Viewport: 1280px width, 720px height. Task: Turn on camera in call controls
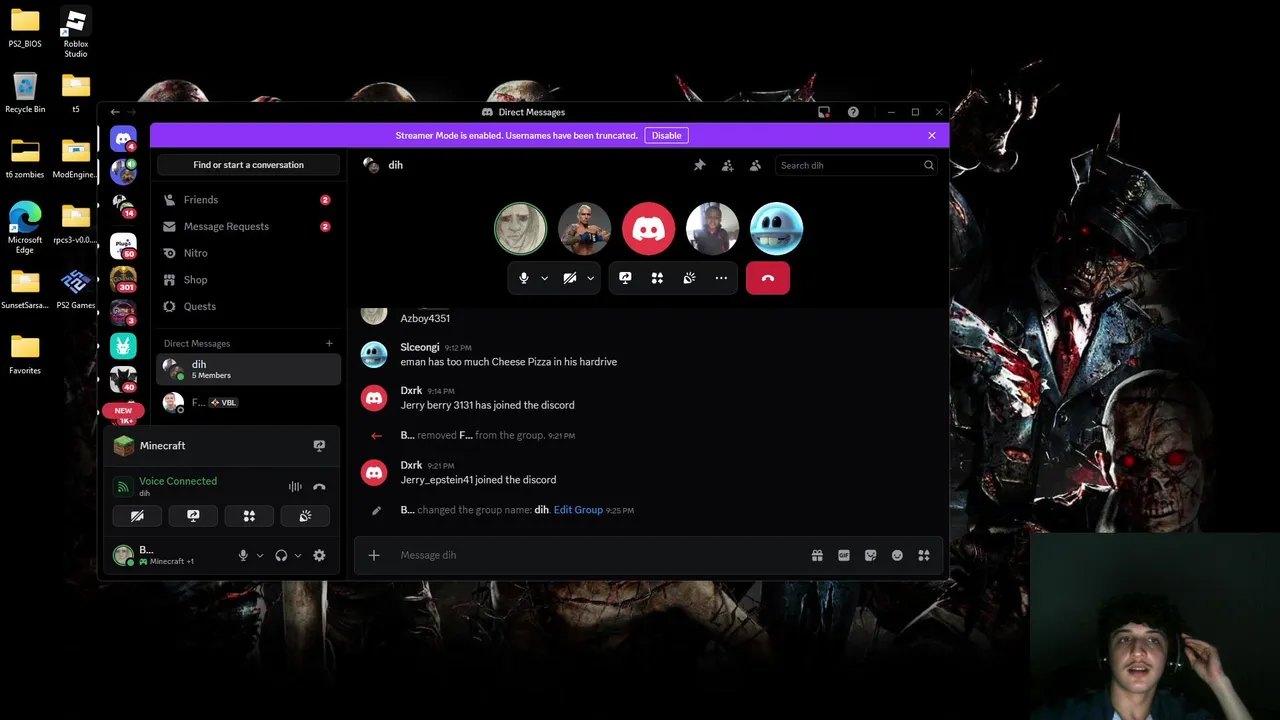(570, 278)
